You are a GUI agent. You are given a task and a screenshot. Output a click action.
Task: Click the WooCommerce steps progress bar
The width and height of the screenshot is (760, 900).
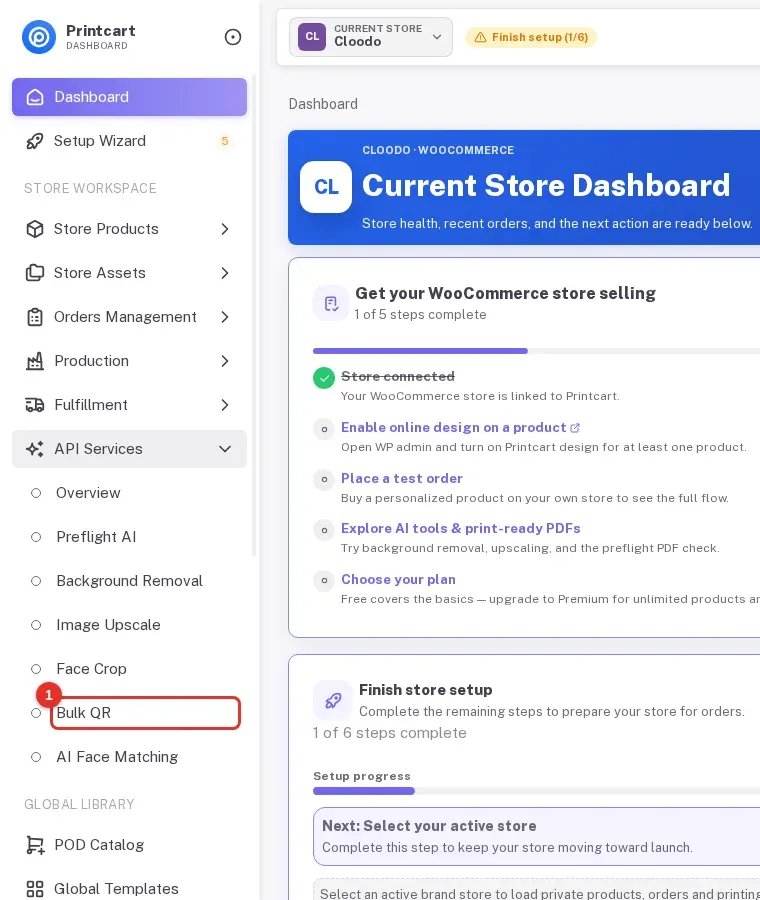[x=536, y=351]
